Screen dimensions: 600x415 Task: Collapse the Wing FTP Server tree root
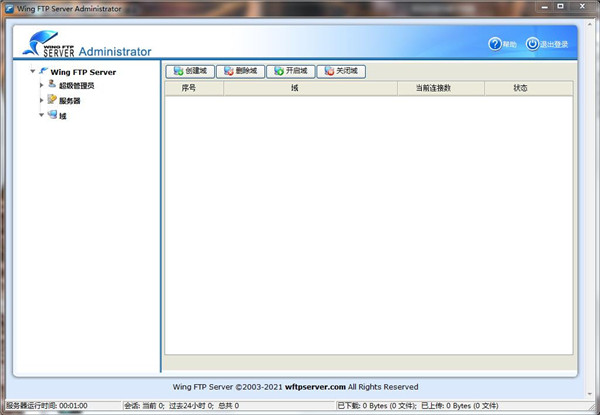[33, 71]
